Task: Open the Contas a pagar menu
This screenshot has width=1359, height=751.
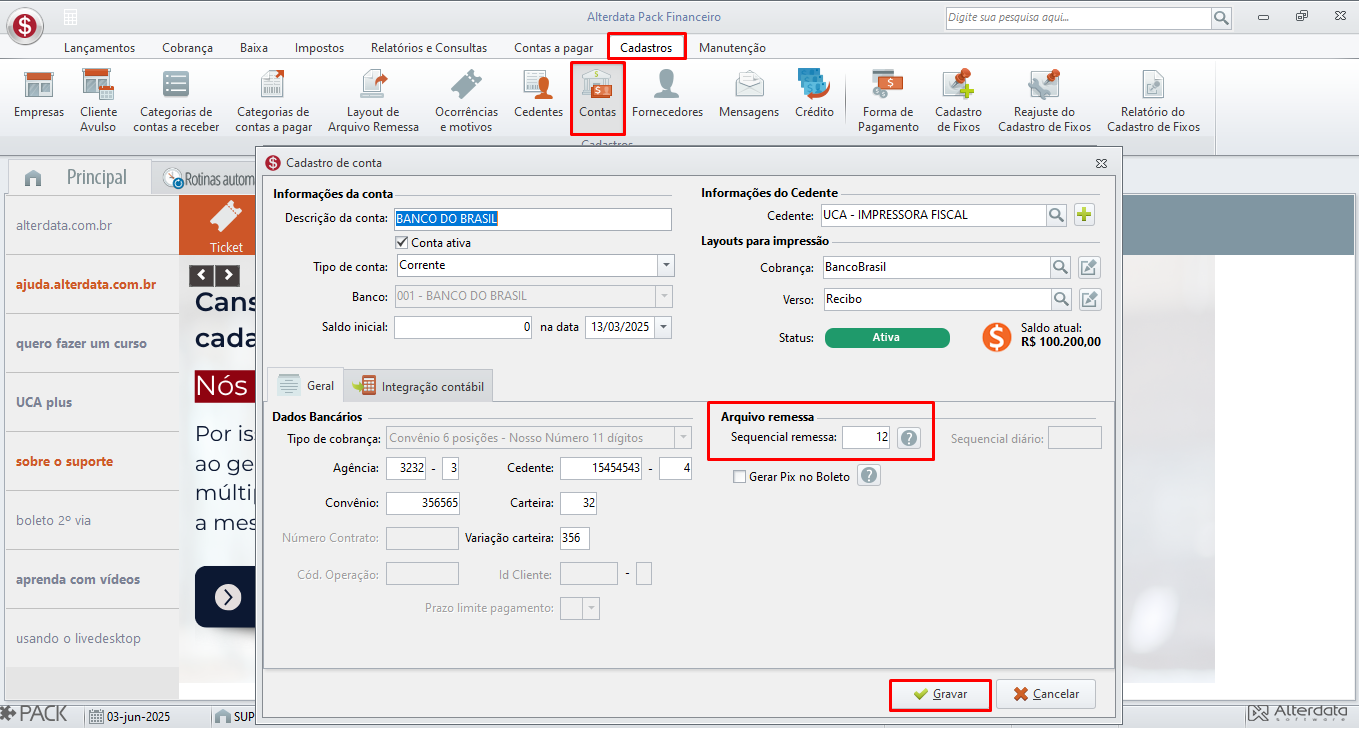Action: [x=553, y=47]
